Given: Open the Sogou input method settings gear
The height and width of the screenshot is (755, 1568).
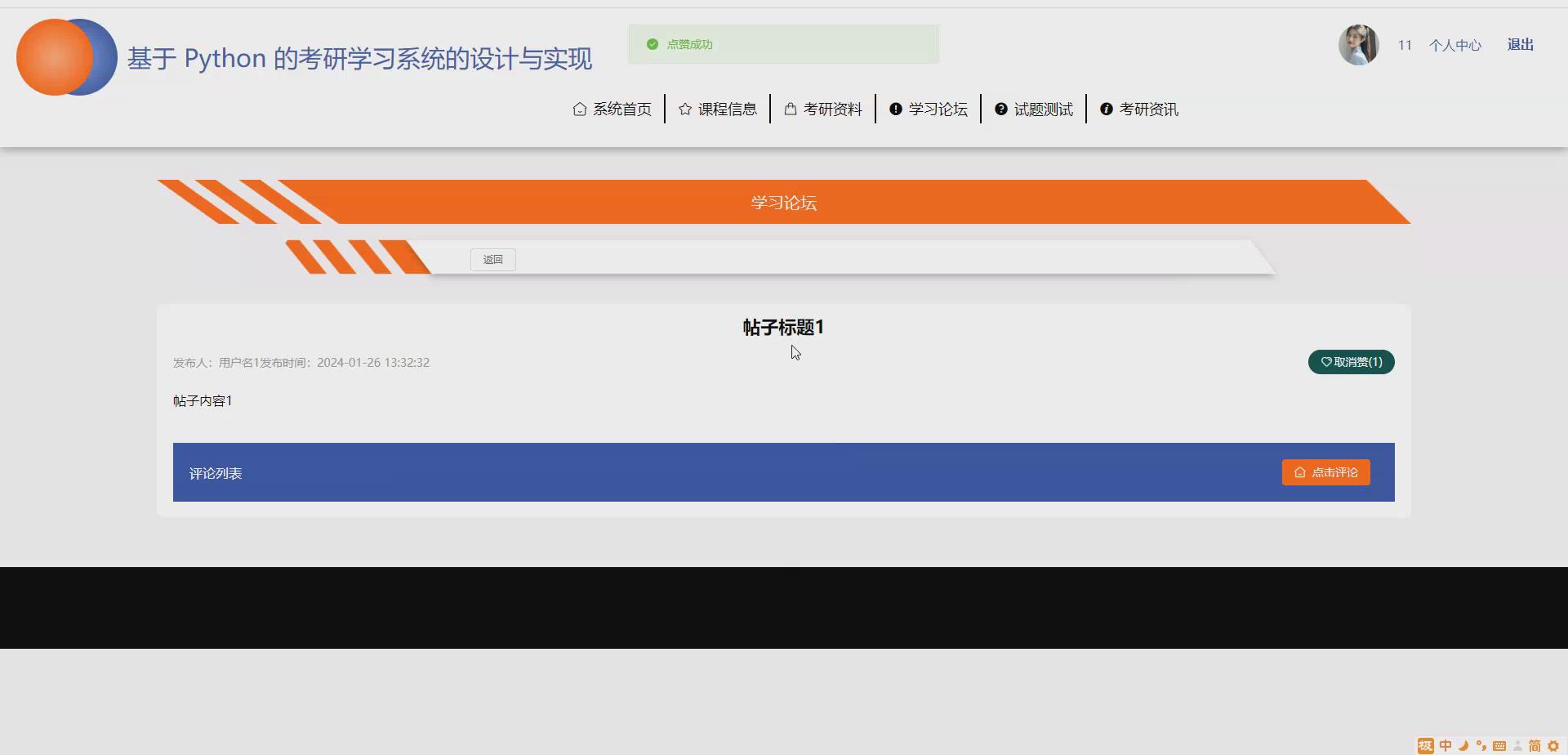Looking at the screenshot, I should (x=1553, y=745).
